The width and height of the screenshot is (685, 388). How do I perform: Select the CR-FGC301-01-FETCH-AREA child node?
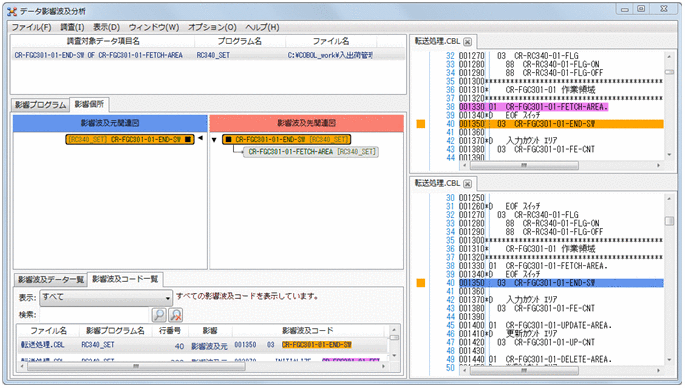click(311, 152)
